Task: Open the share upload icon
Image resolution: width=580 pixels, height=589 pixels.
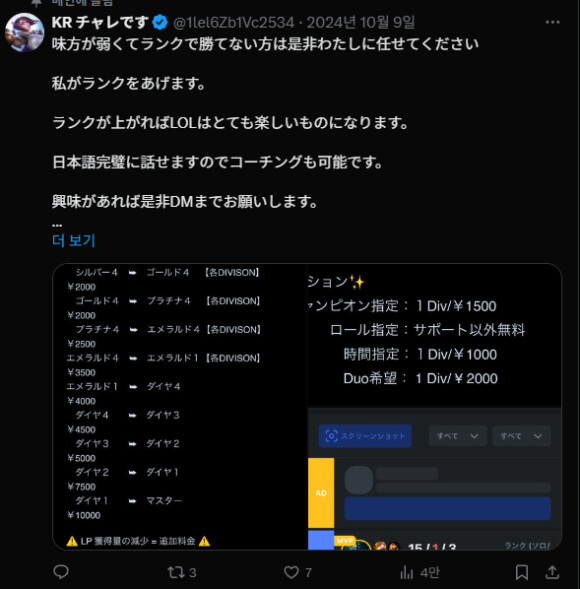Action: click(x=552, y=572)
